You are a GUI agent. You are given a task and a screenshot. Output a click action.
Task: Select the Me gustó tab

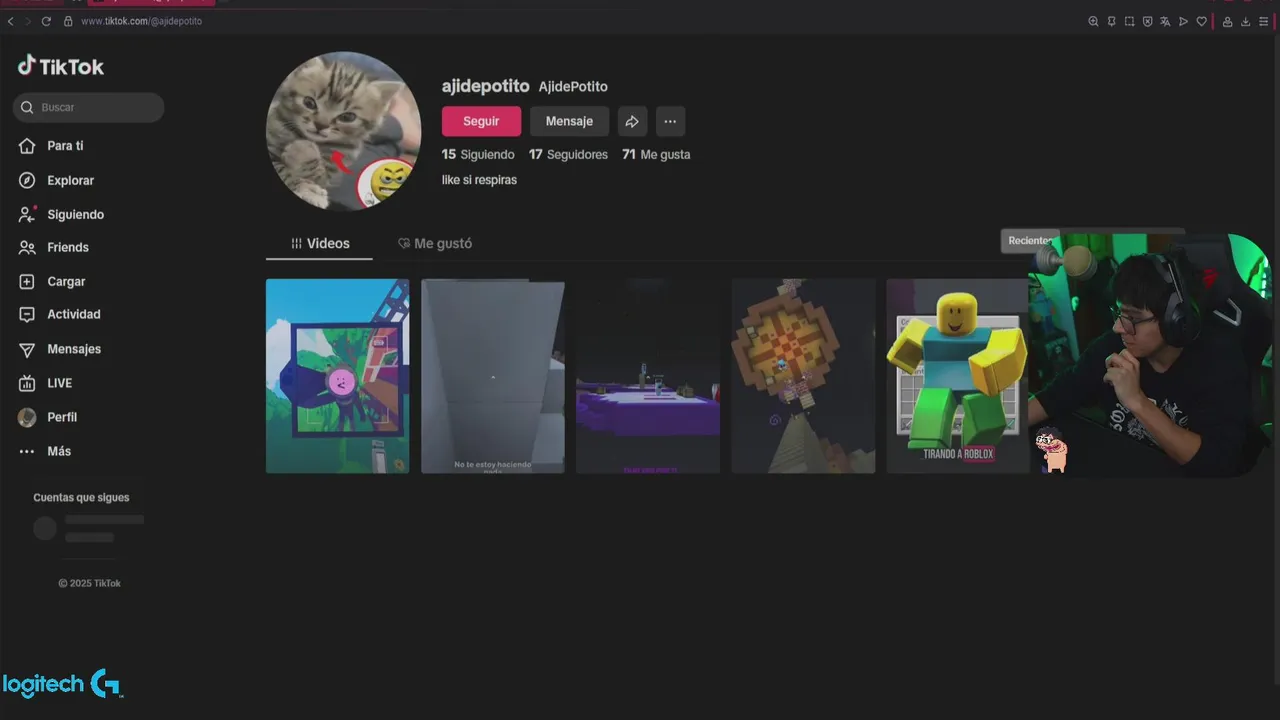pyautogui.click(x=435, y=244)
